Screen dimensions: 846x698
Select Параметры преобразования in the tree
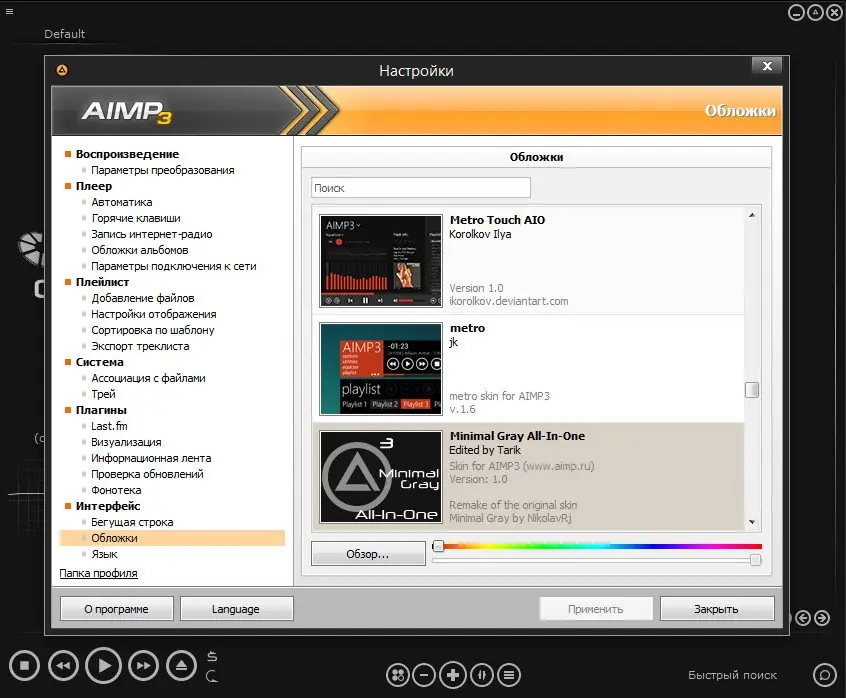click(162, 170)
